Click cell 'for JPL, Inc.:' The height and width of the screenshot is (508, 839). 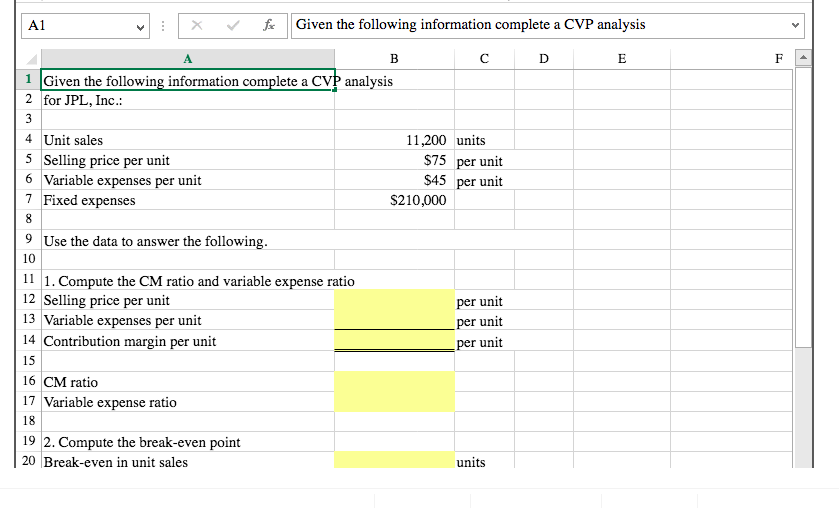coord(188,100)
